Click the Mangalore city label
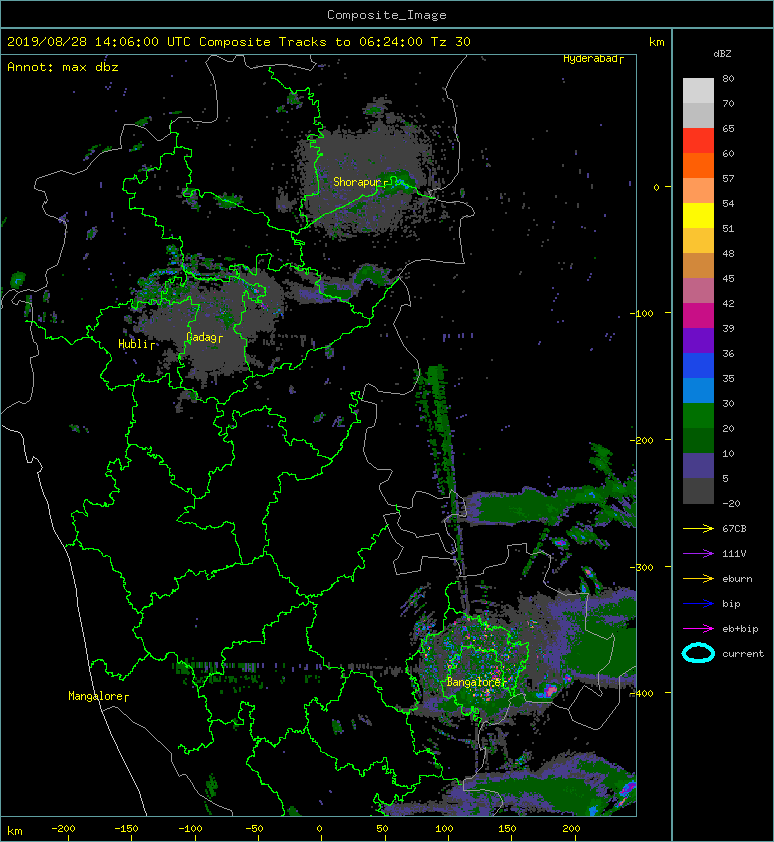The width and height of the screenshot is (774, 842). [x=98, y=696]
